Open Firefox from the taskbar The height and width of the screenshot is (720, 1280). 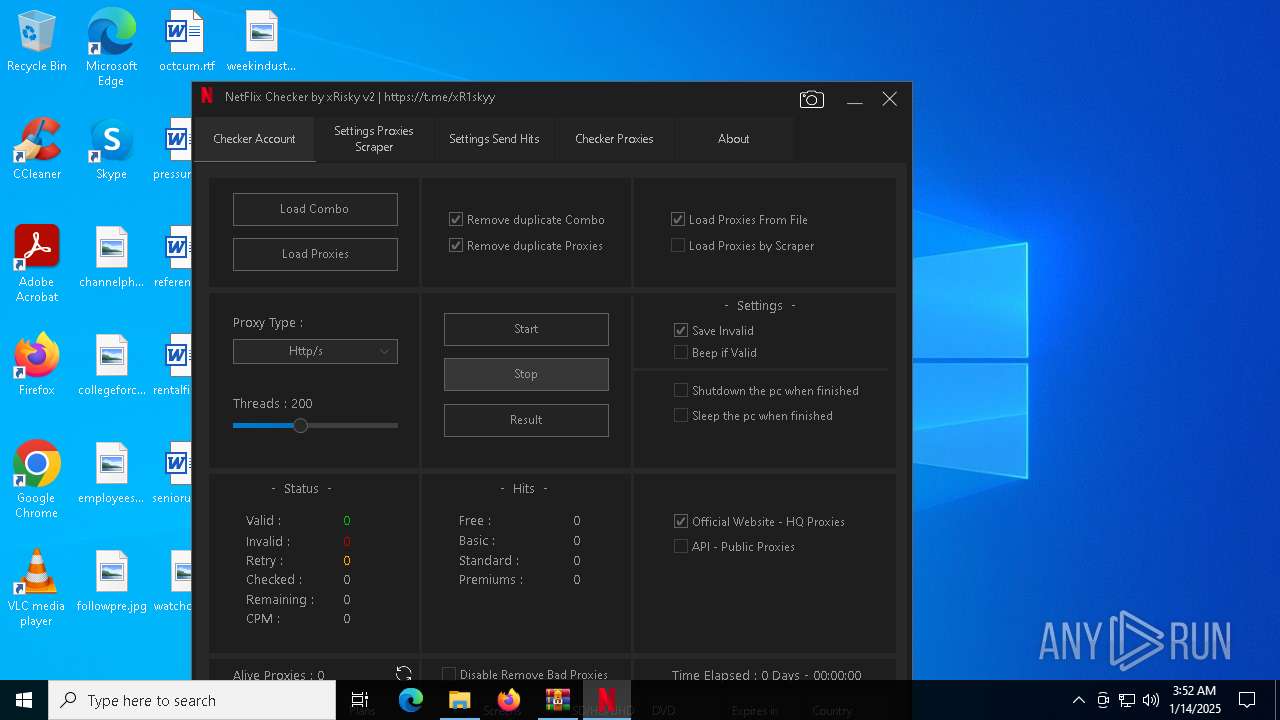point(508,700)
